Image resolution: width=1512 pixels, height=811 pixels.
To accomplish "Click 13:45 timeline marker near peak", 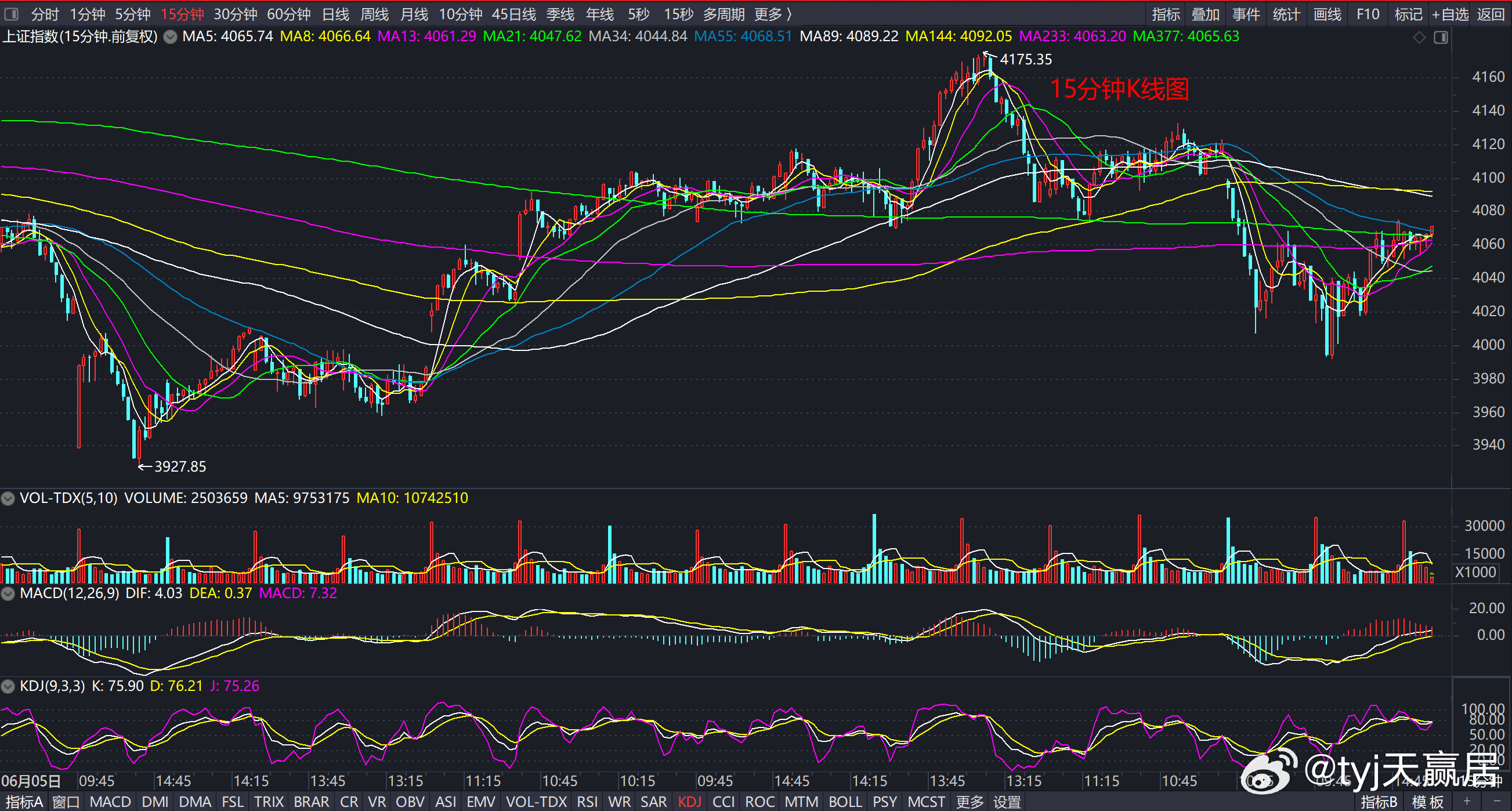I will coord(947,781).
